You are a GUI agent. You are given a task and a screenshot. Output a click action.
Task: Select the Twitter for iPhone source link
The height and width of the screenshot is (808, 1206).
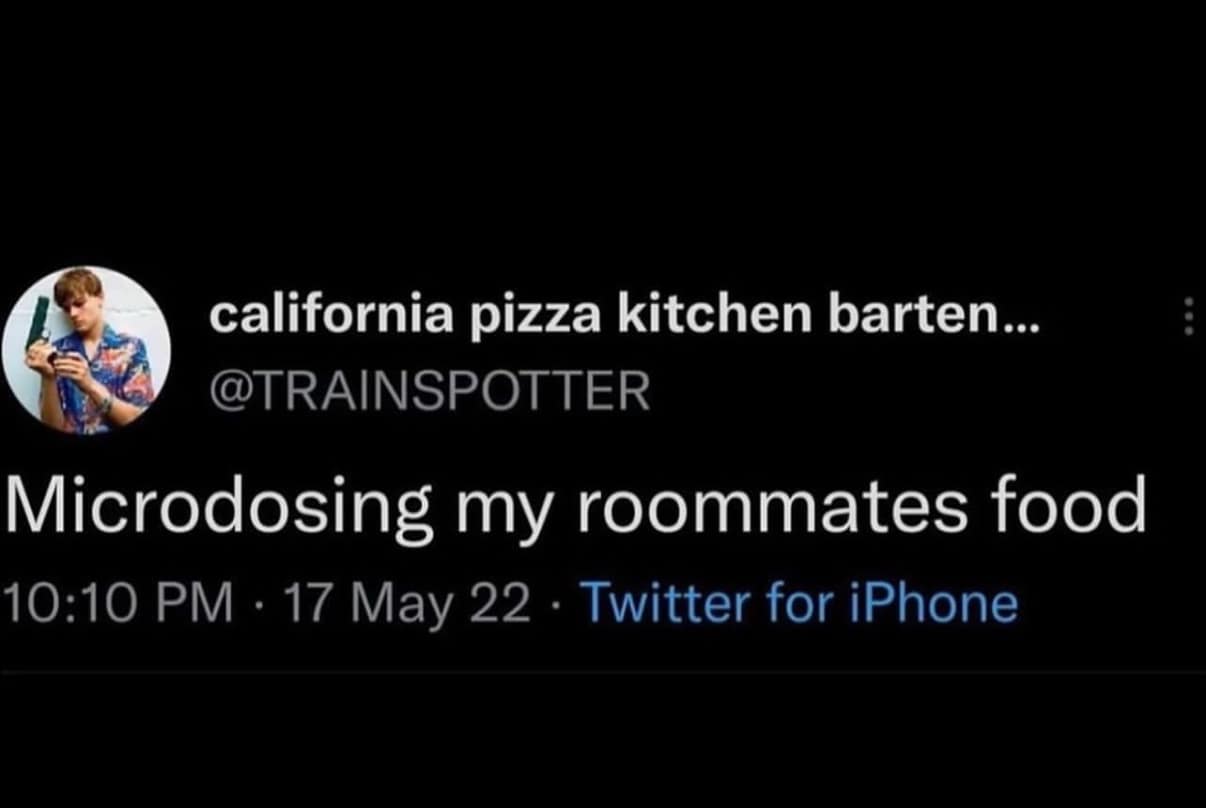coord(799,603)
